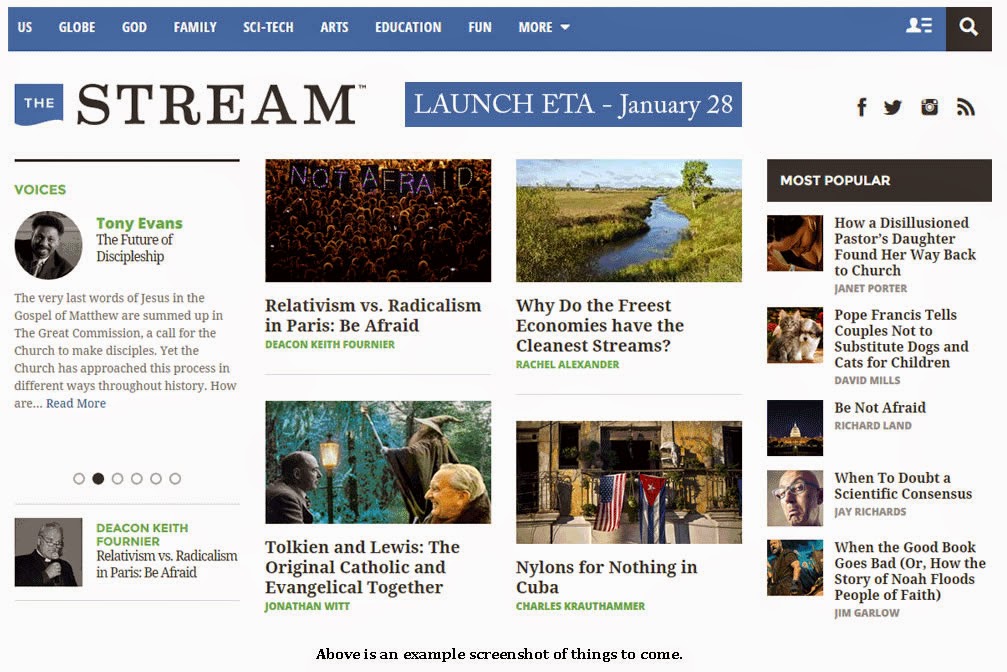Select the second Voices carousel dot
This screenshot has height=672, width=1007.
pyautogui.click(x=98, y=479)
